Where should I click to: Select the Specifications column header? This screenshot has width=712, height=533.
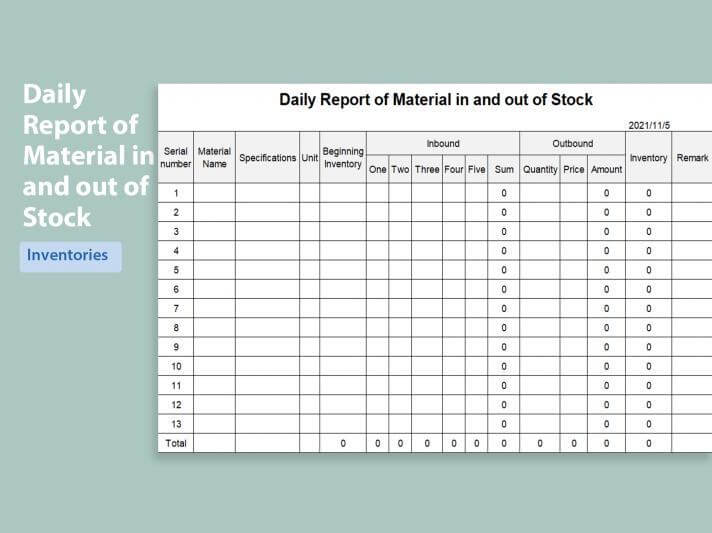coord(267,158)
